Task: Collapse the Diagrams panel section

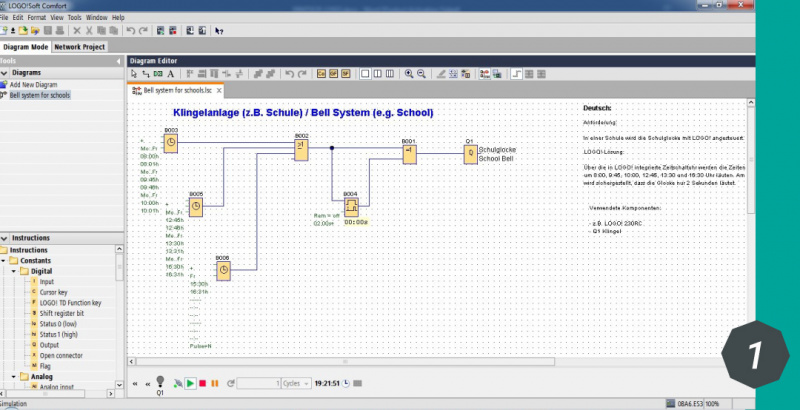Action: pos(5,72)
